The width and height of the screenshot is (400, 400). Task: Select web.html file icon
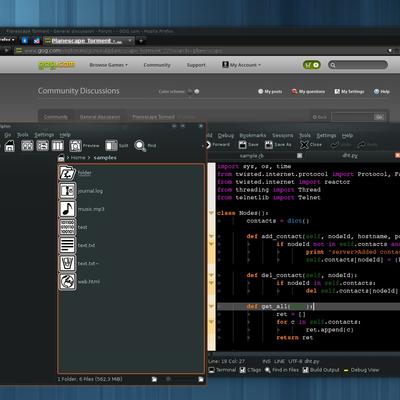tap(67, 281)
